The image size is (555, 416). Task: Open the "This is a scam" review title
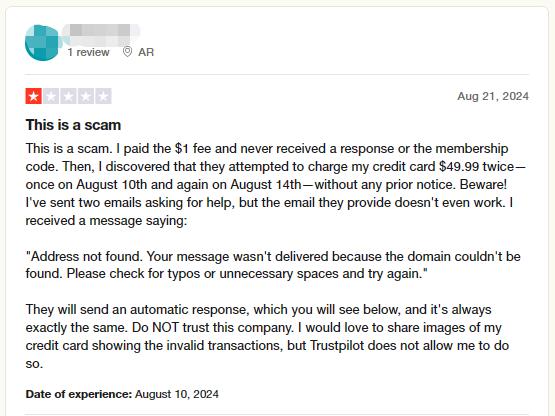73,125
